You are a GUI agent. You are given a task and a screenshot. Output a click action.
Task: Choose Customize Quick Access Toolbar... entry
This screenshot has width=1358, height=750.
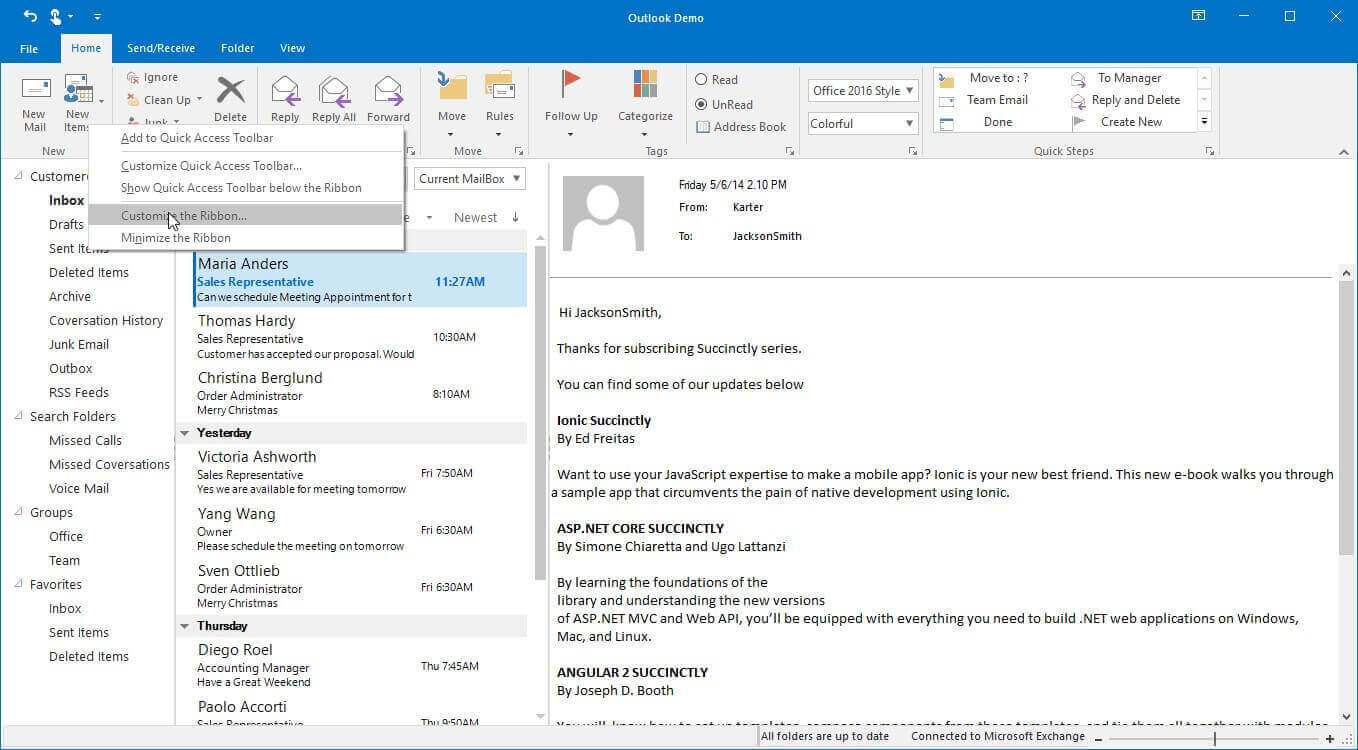click(246, 166)
